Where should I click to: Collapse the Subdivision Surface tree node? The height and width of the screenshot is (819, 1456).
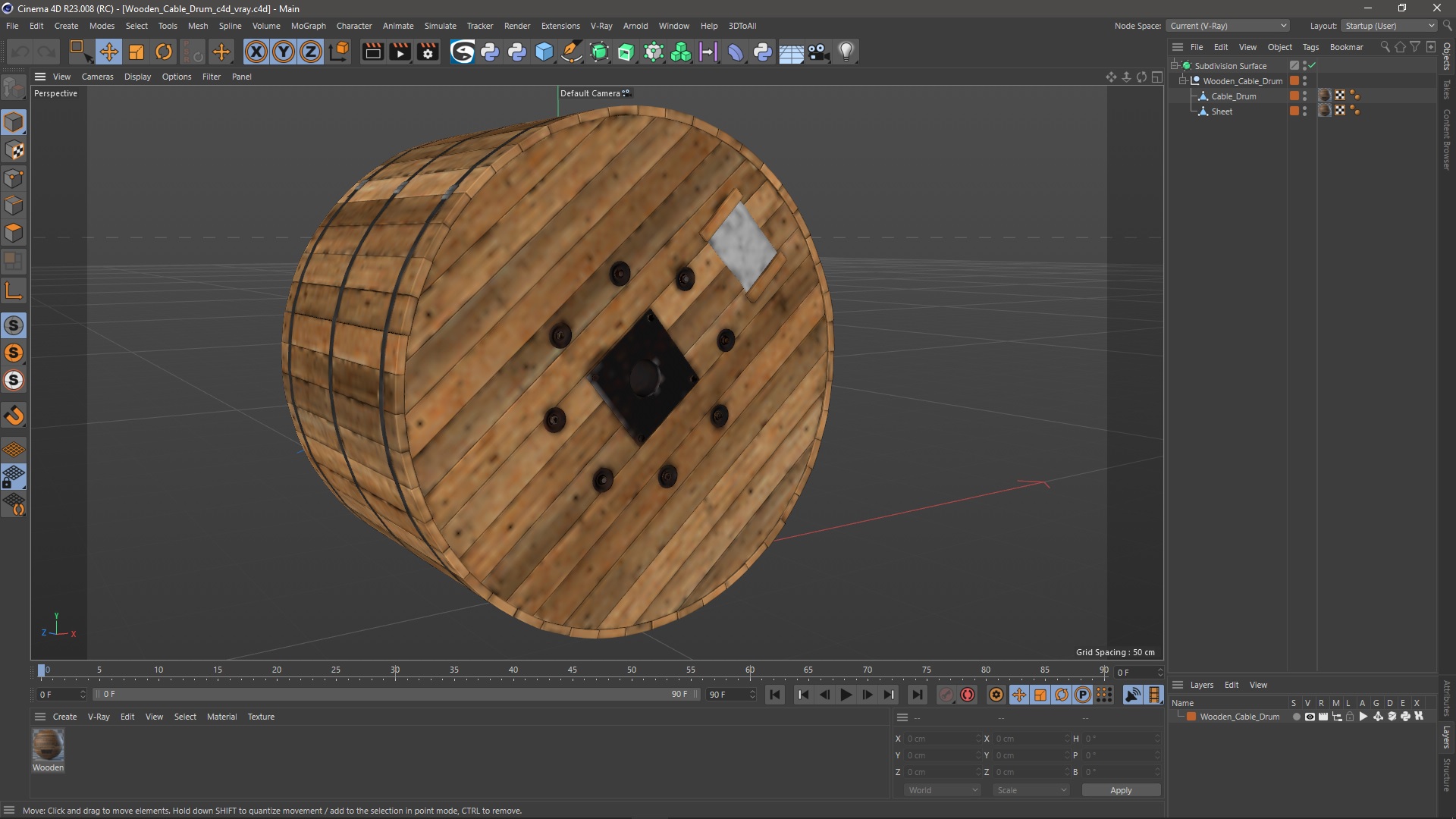coord(1174,66)
